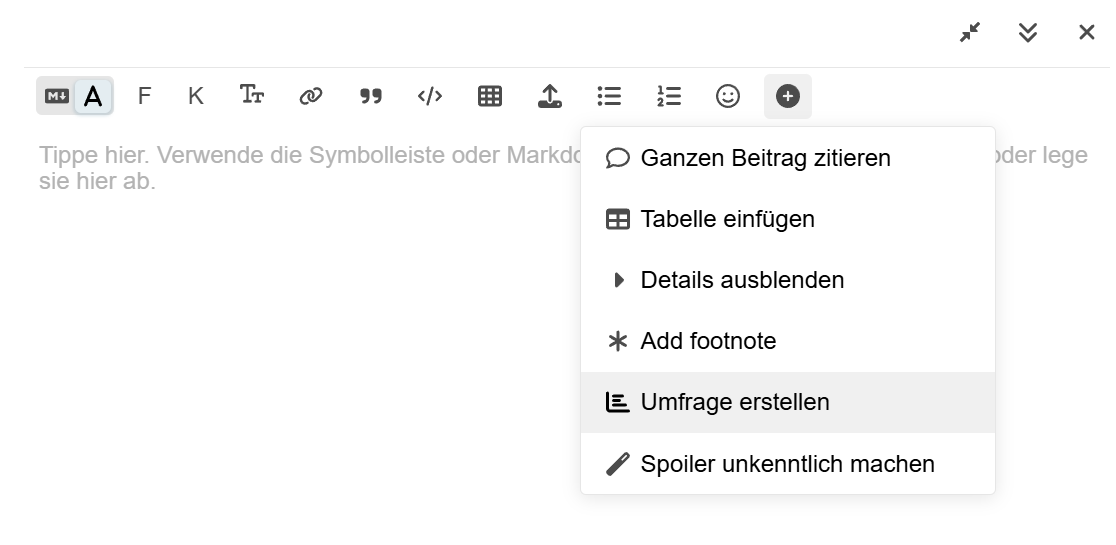
Task: Add a blockquote with the quote icon
Action: point(371,96)
